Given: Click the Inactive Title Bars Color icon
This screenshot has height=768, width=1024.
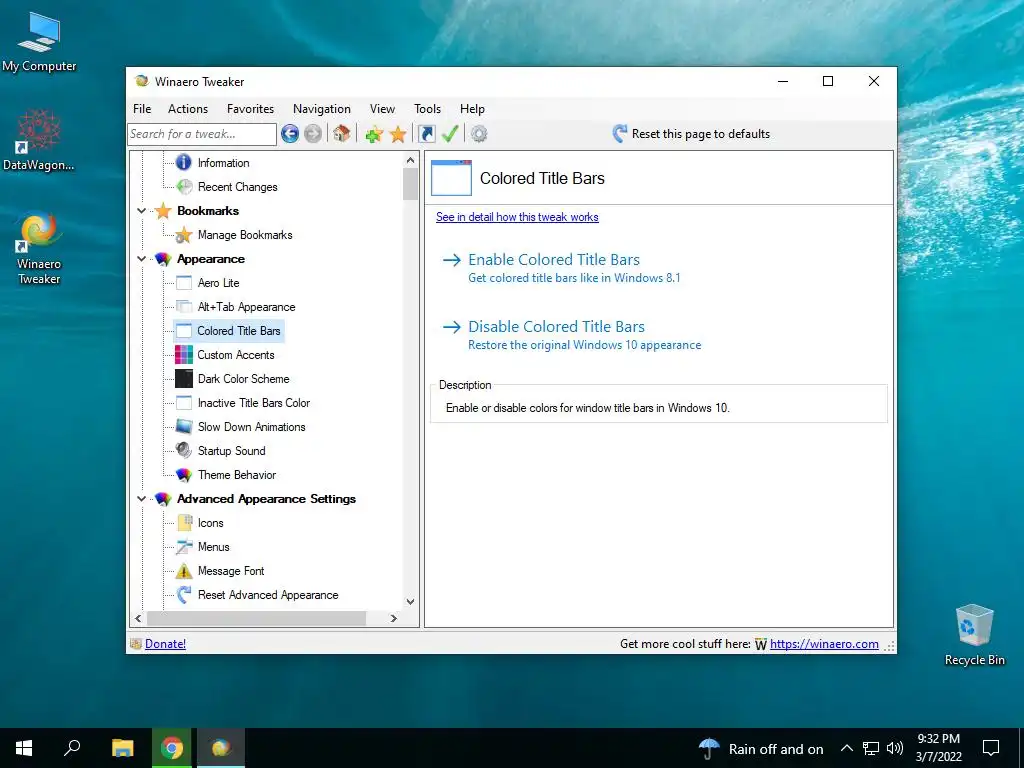Looking at the screenshot, I should (x=184, y=403).
